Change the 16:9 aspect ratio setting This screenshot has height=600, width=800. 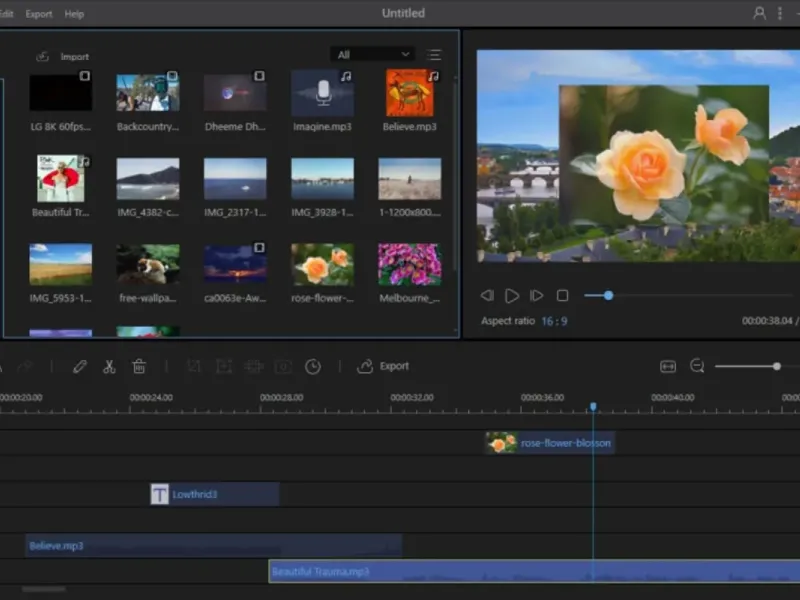pyautogui.click(x=554, y=321)
